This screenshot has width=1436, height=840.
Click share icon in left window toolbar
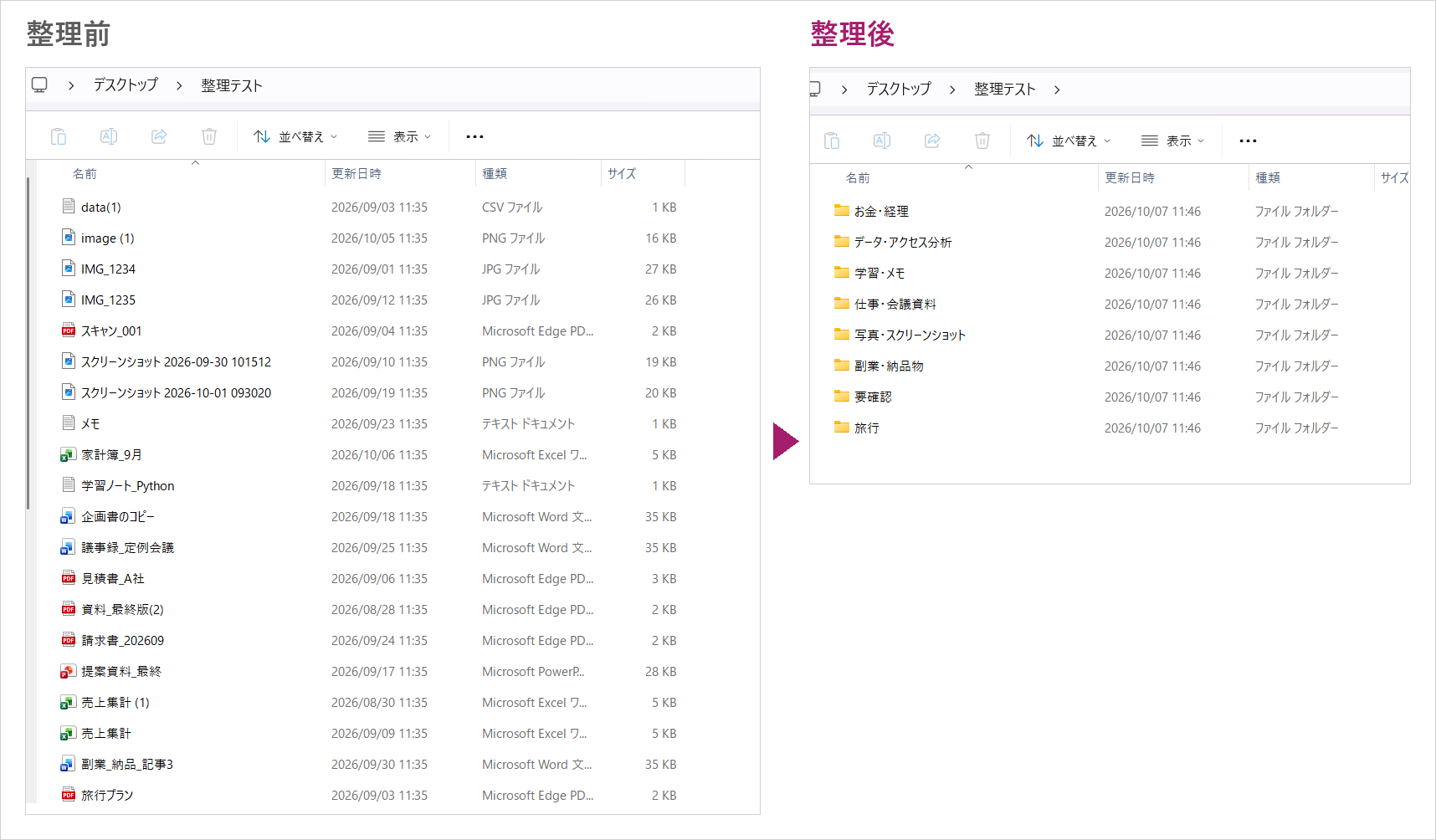[159, 136]
